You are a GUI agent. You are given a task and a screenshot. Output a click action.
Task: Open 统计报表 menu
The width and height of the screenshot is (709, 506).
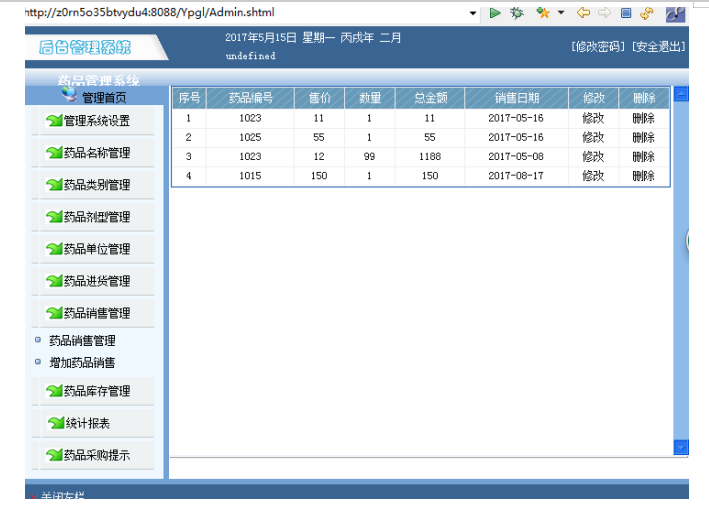click(88, 423)
